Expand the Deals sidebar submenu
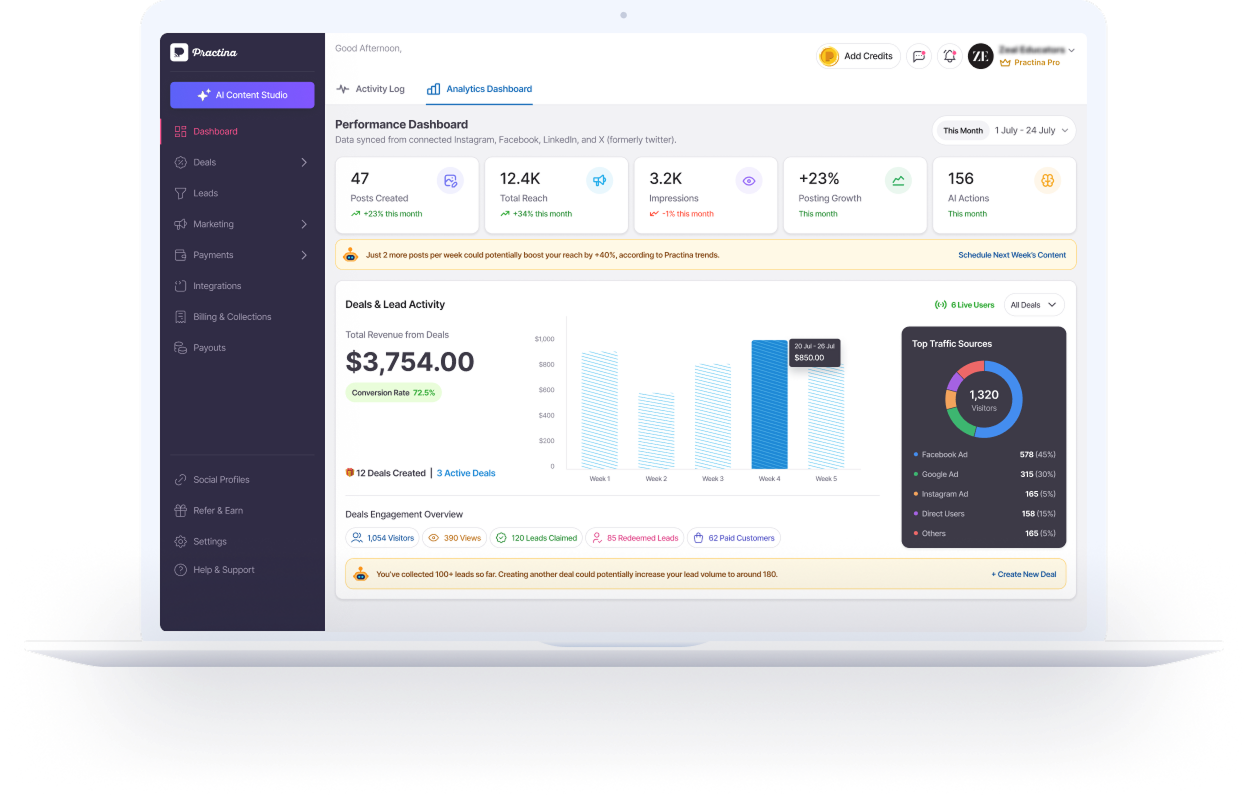 click(303, 162)
